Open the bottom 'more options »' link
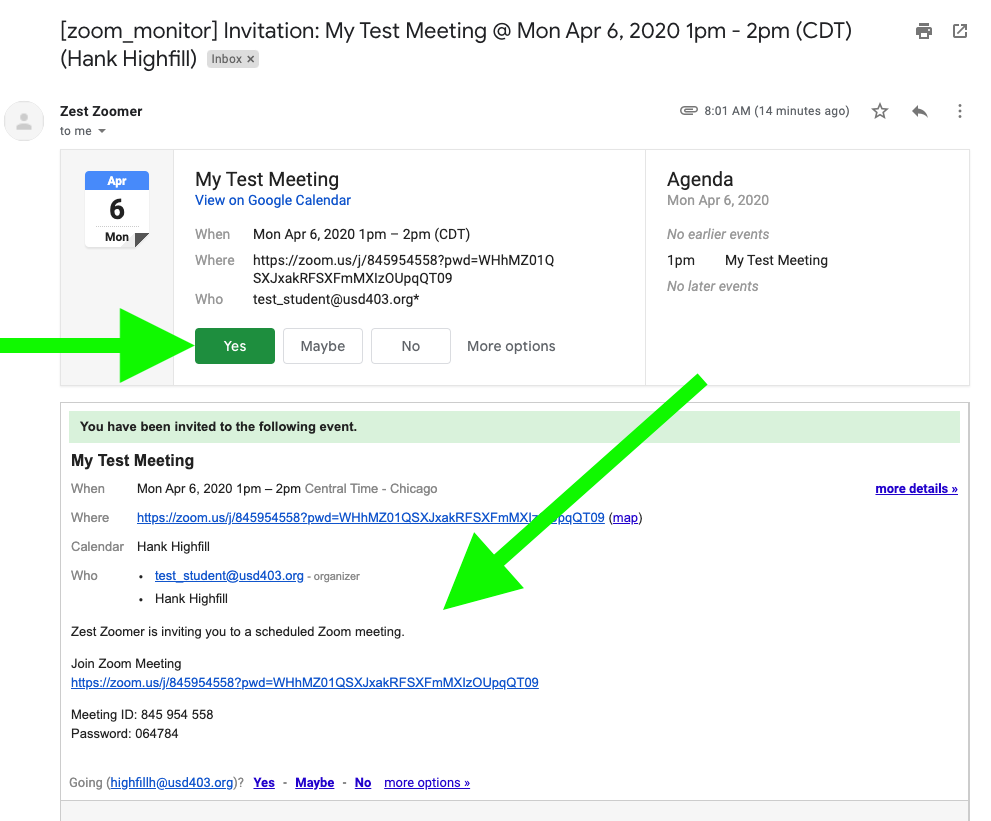Image resolution: width=991 pixels, height=821 pixels. pyautogui.click(x=427, y=782)
